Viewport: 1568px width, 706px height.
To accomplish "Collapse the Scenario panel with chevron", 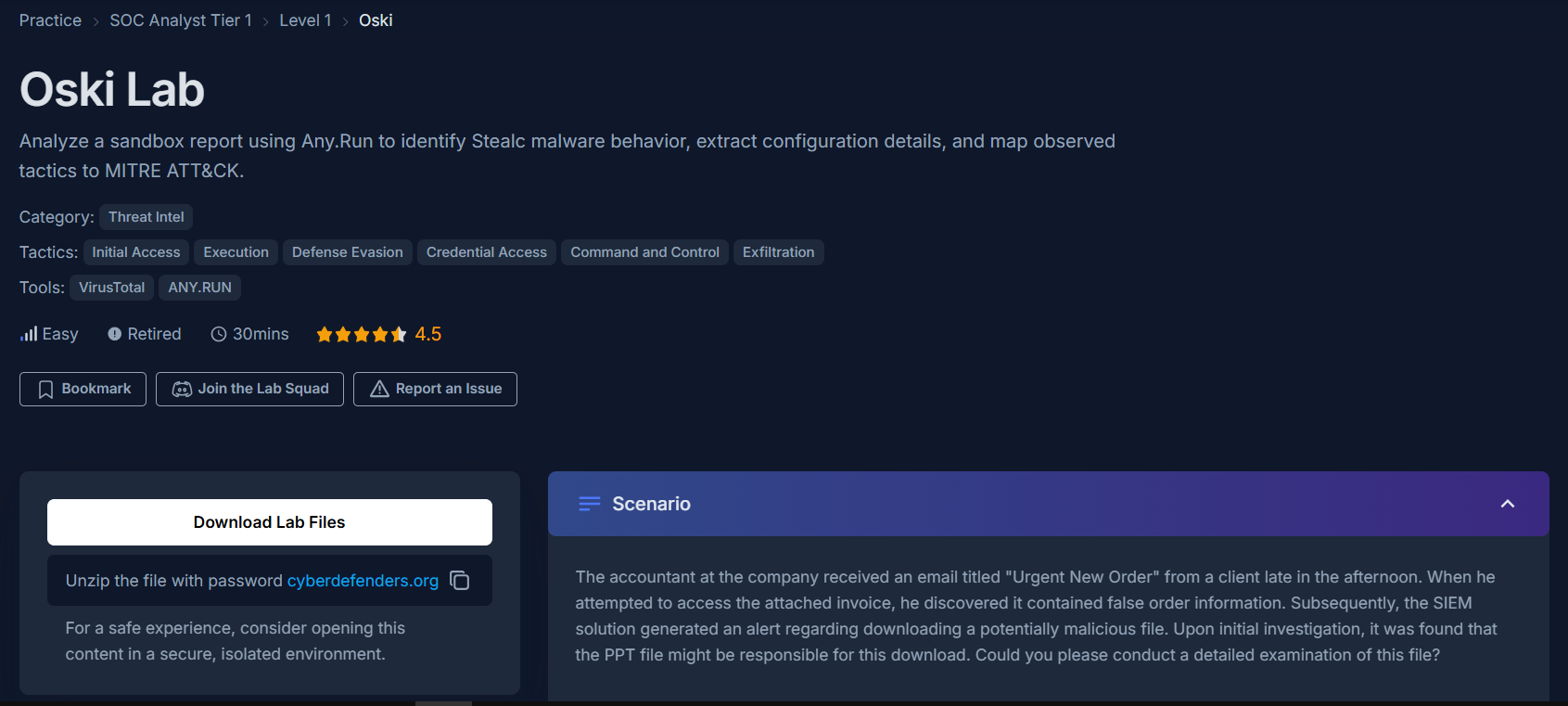I will tap(1508, 504).
